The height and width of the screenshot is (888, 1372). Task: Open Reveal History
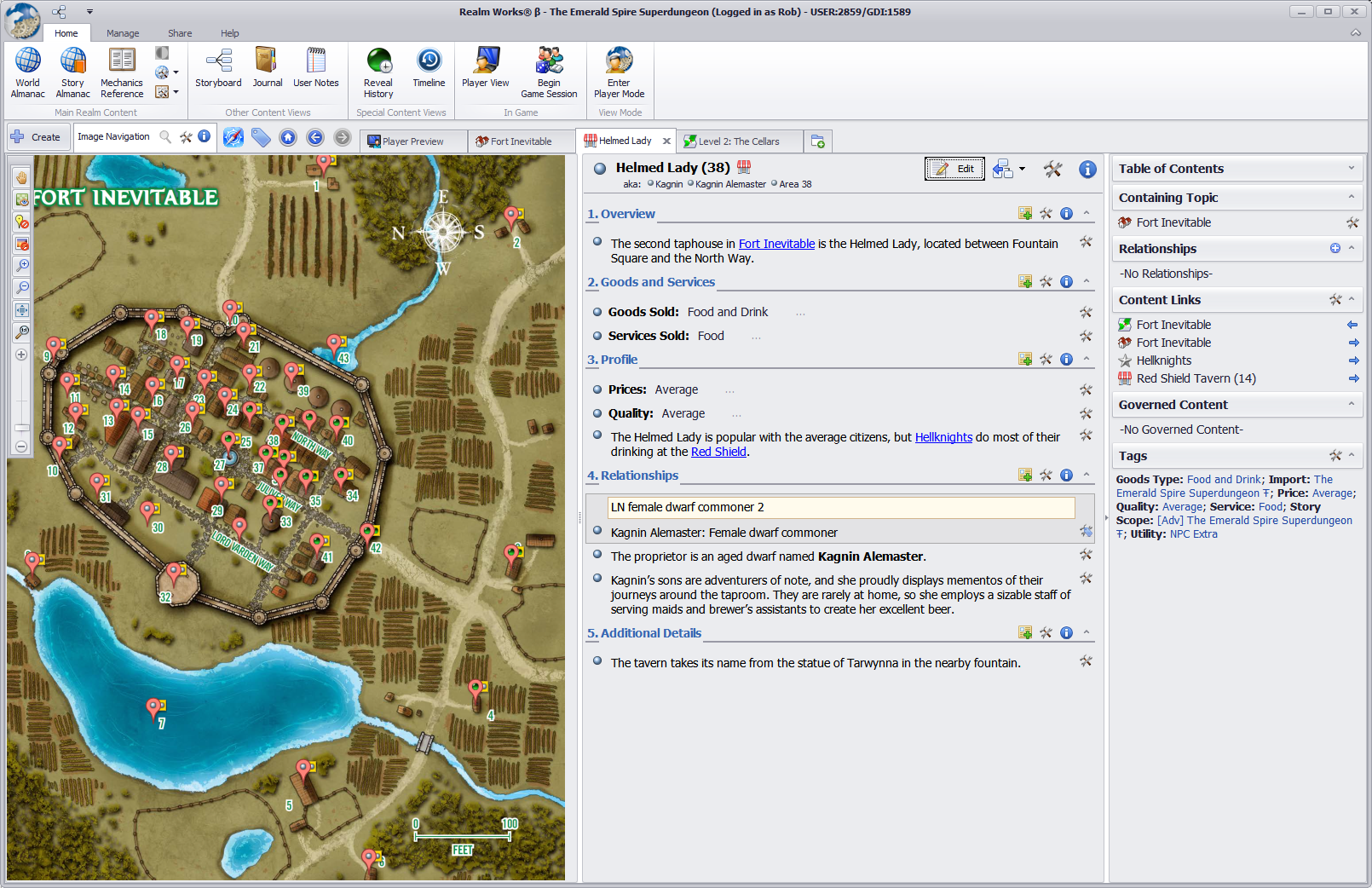pyautogui.click(x=378, y=72)
